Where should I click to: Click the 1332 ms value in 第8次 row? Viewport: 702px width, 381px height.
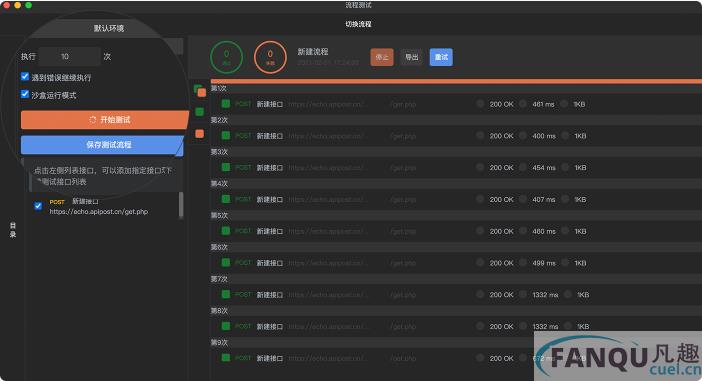tap(545, 326)
